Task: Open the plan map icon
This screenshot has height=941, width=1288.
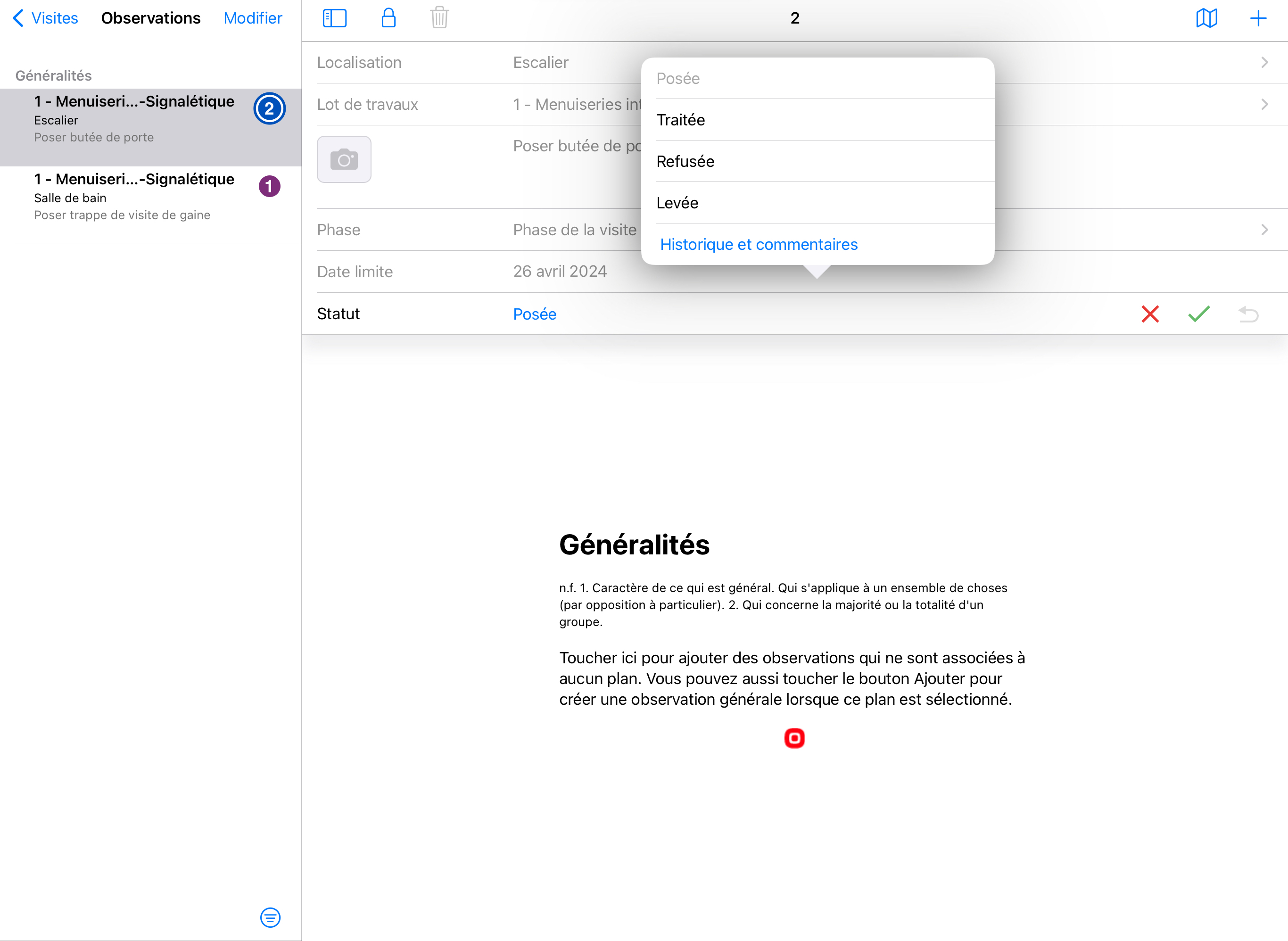Action: (1206, 18)
